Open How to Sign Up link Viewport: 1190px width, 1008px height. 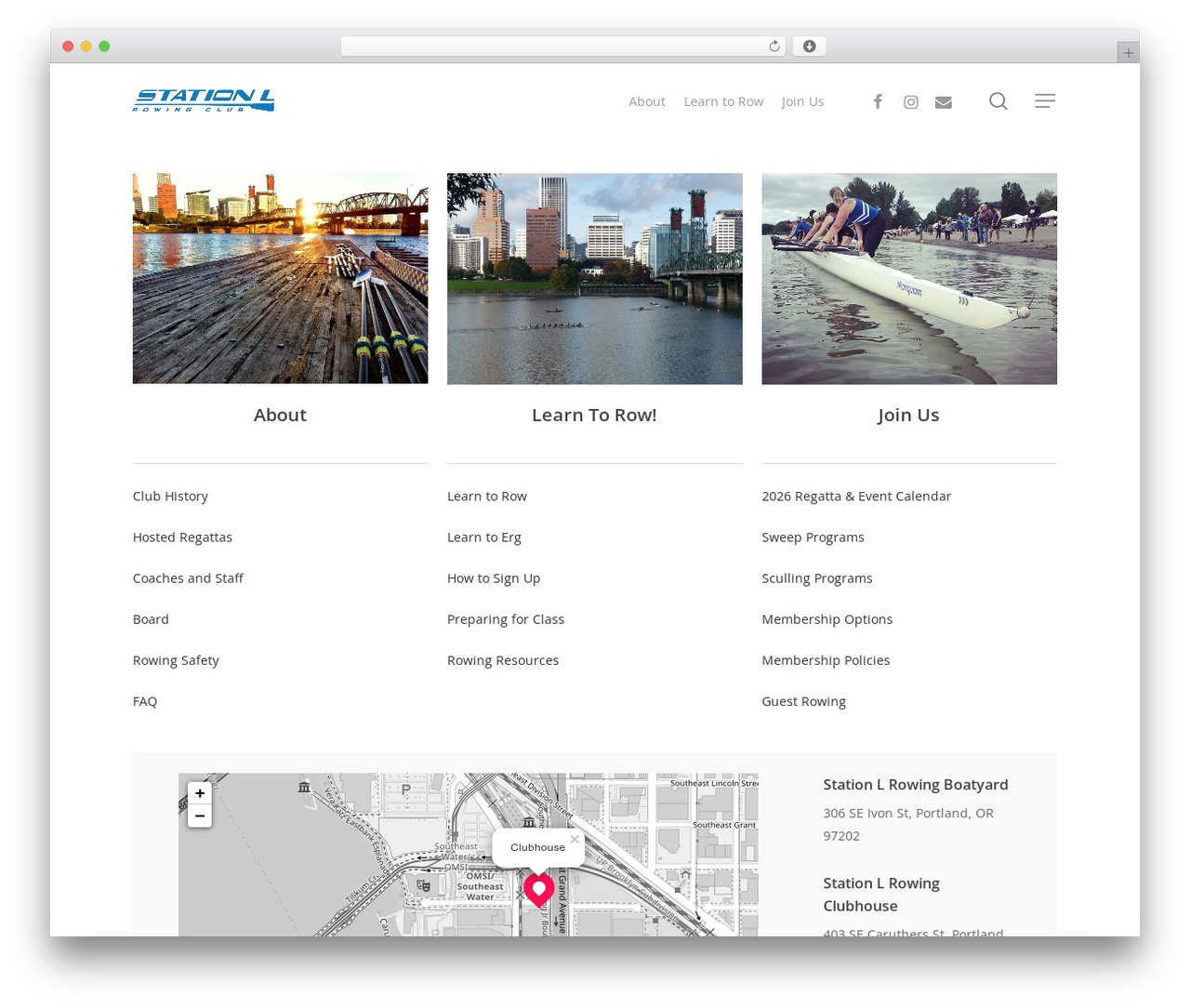[x=494, y=578]
